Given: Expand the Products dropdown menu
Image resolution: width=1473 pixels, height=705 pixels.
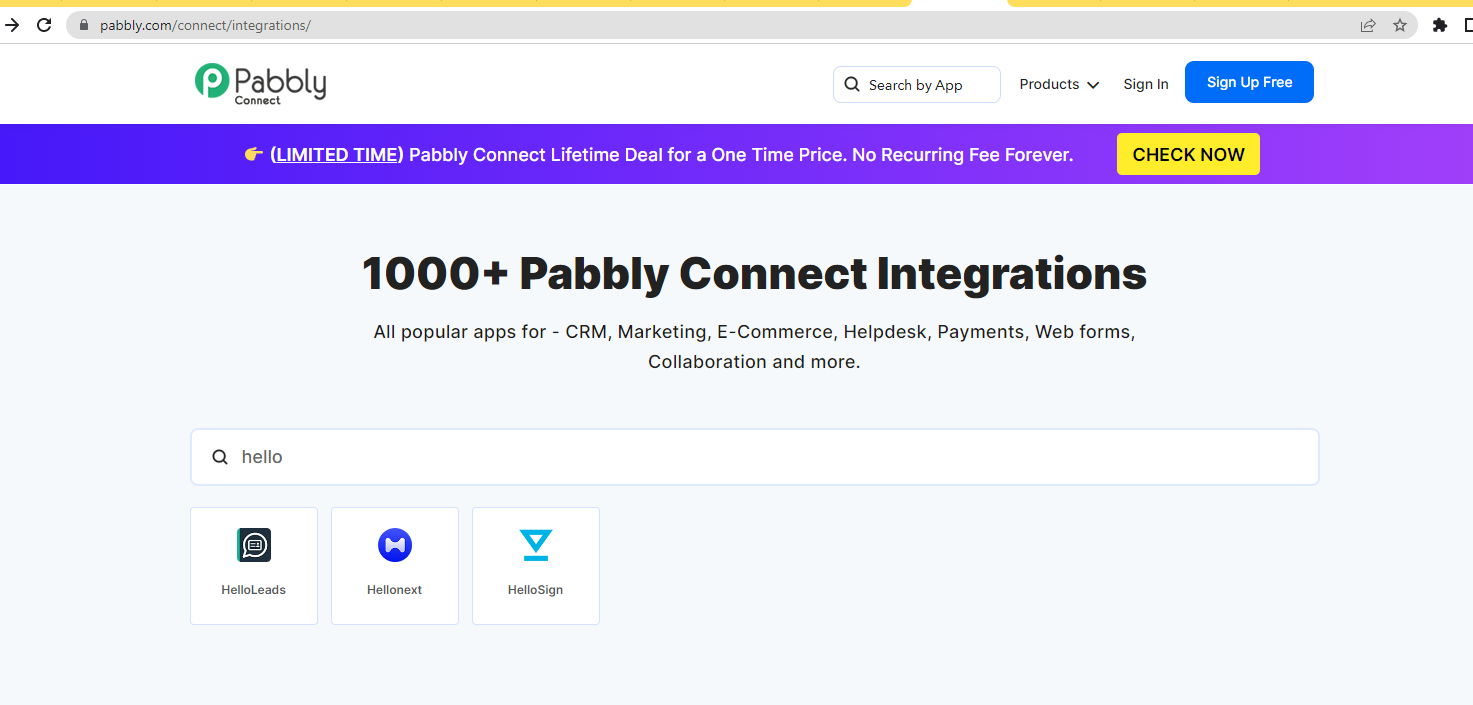Looking at the screenshot, I should 1059,85.
